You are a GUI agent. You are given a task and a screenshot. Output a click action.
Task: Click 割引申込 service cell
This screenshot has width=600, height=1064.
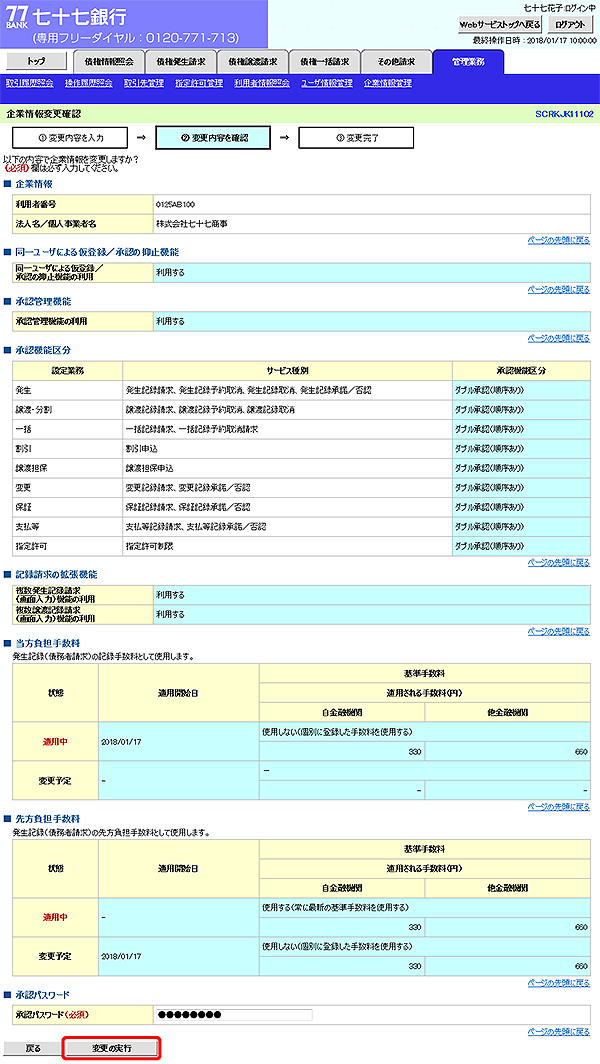tap(287, 449)
